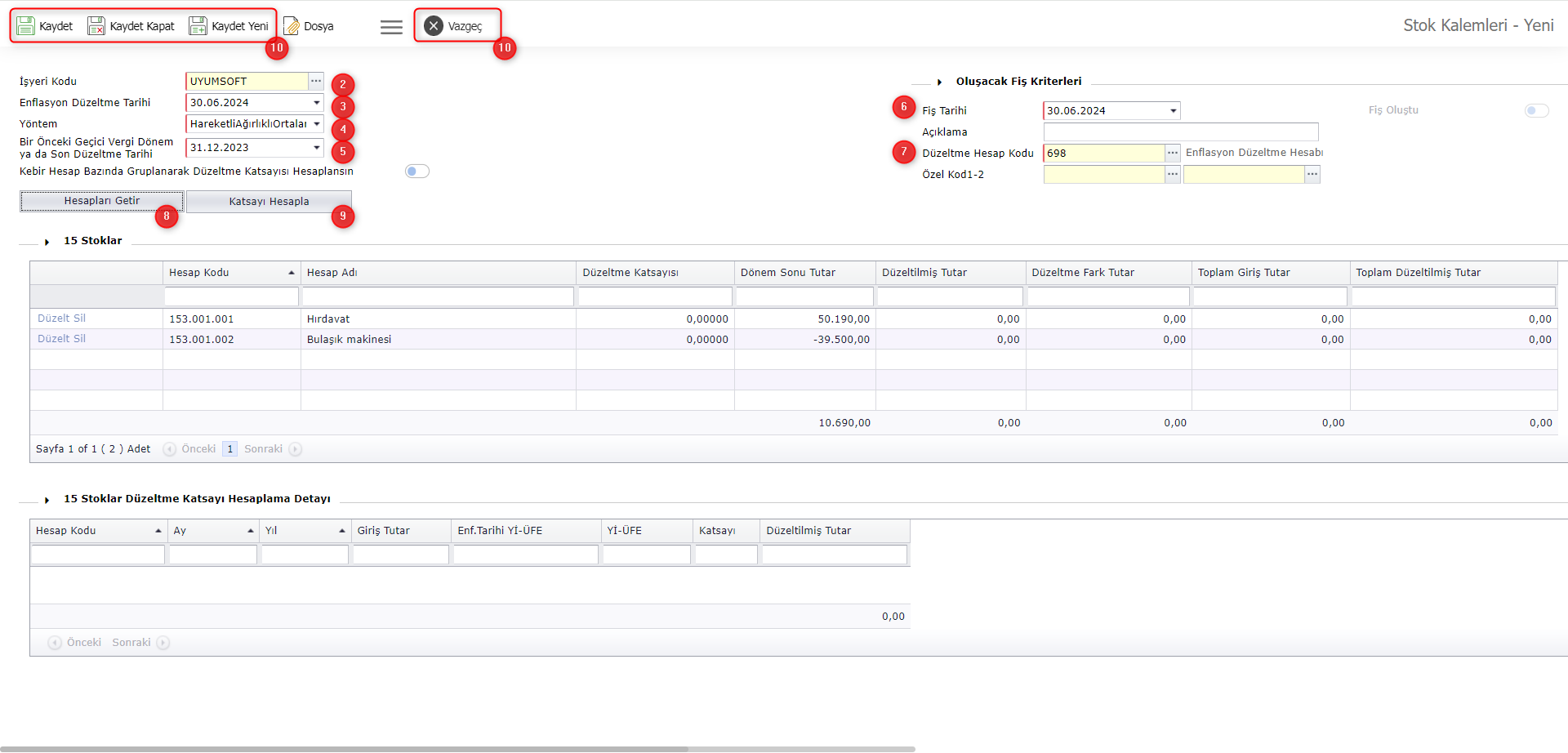Sort detail grid by Hesap Kodu header

98,531
